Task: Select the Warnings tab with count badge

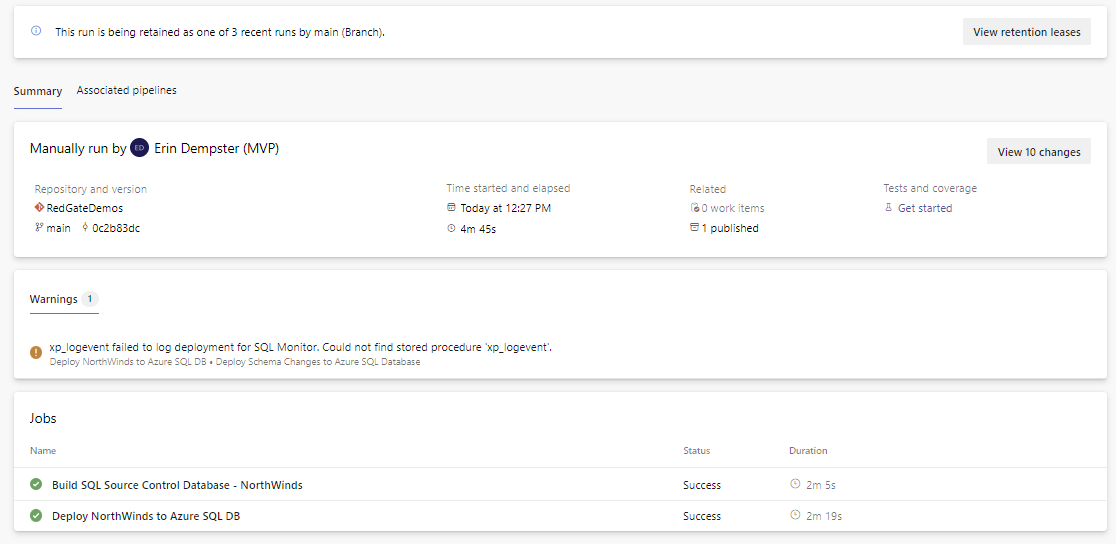Action: coord(63,299)
